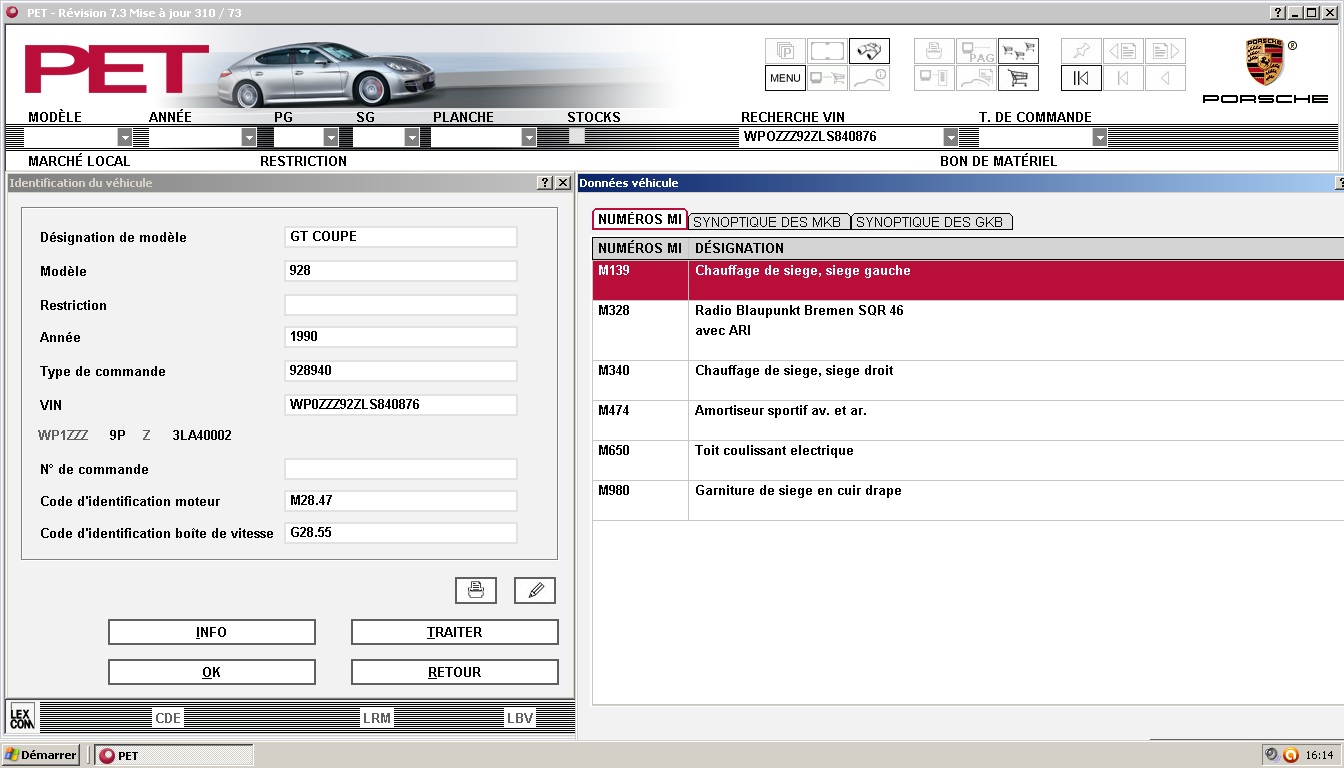1344x768 pixels.
Task: Select the M139 seat heating row
Action: pos(968,281)
